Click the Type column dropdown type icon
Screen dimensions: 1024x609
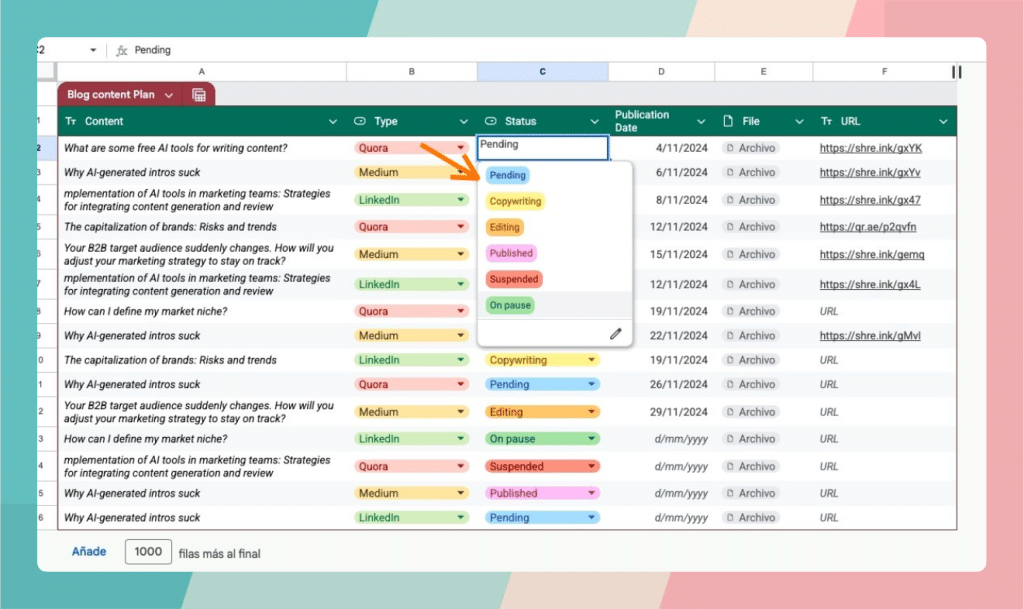pos(360,122)
